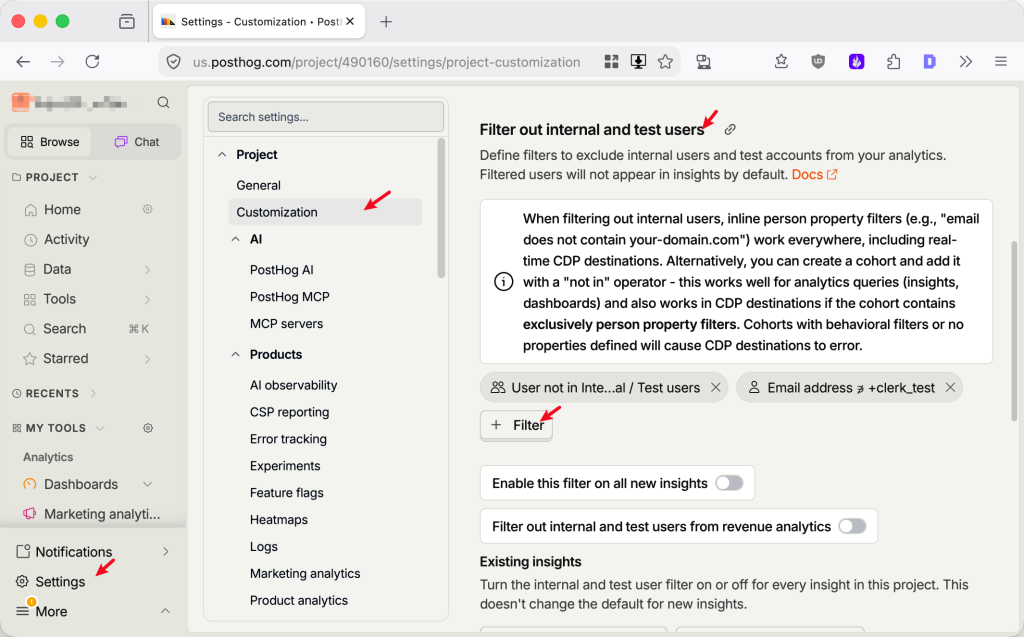Open the Docs link

click(814, 174)
